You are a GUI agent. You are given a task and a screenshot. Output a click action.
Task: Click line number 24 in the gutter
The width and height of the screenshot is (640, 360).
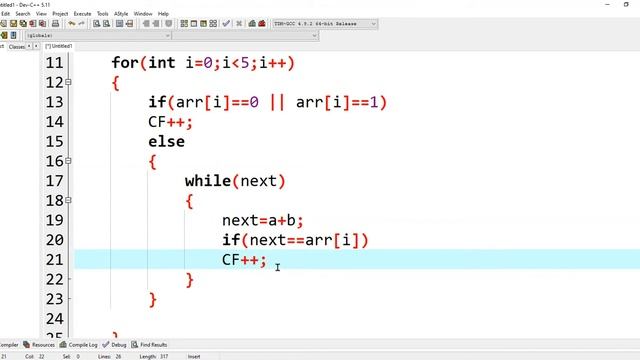(54, 319)
